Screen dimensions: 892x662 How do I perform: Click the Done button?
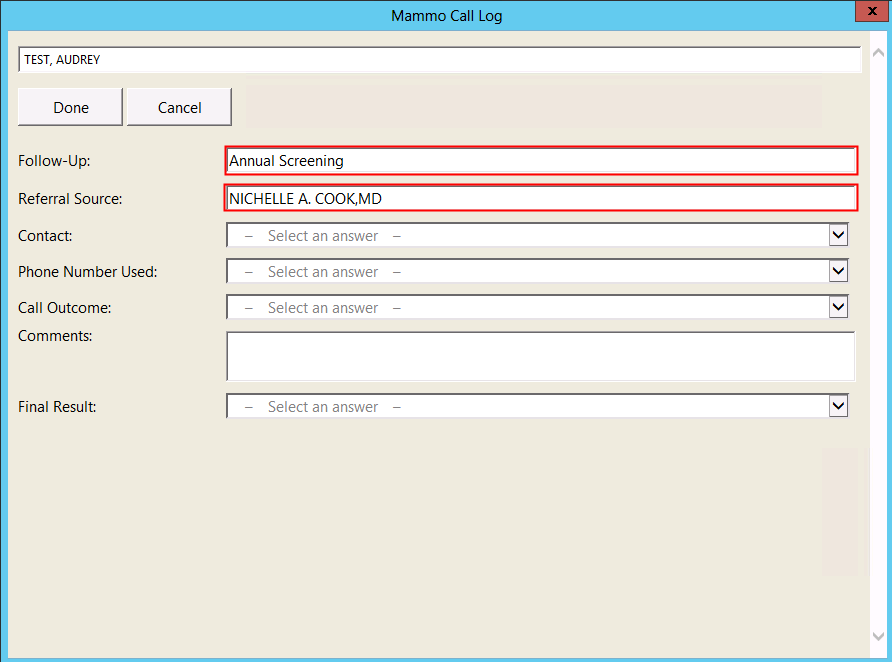point(70,107)
